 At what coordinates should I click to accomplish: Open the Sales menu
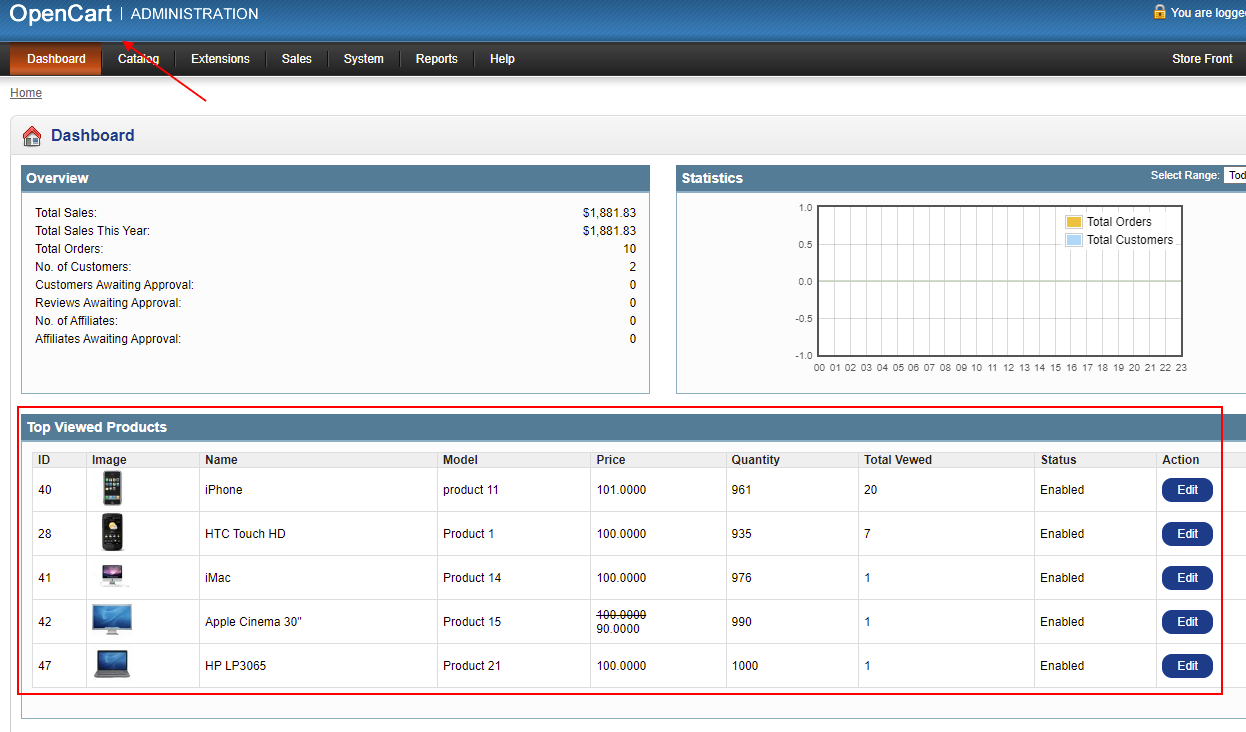click(297, 59)
